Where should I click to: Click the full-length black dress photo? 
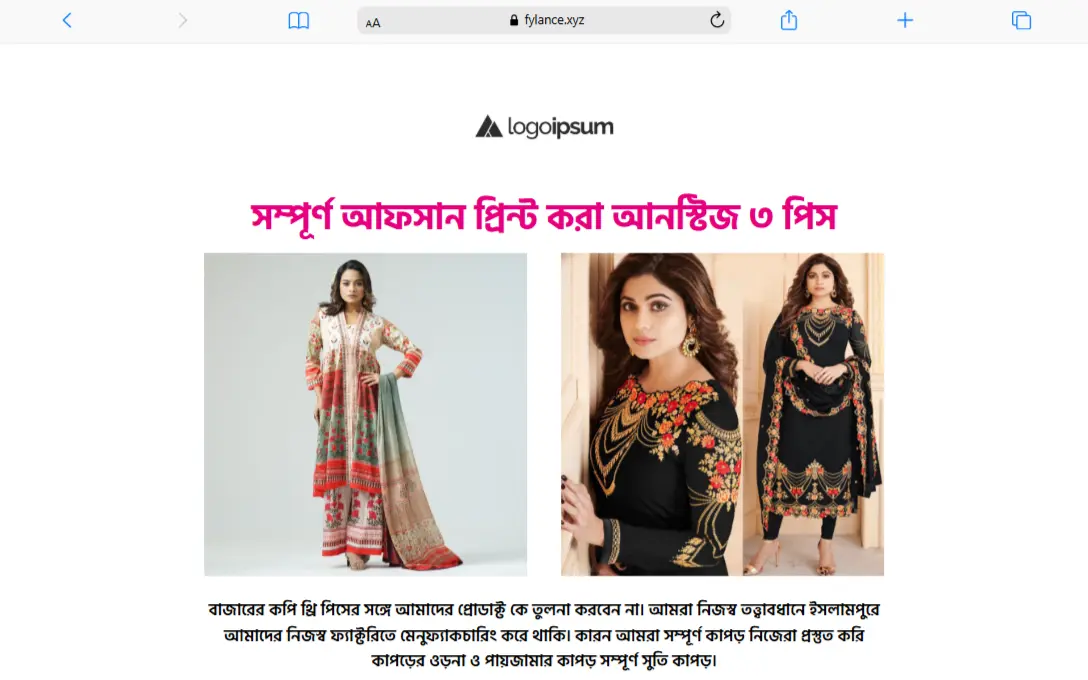[813, 414]
